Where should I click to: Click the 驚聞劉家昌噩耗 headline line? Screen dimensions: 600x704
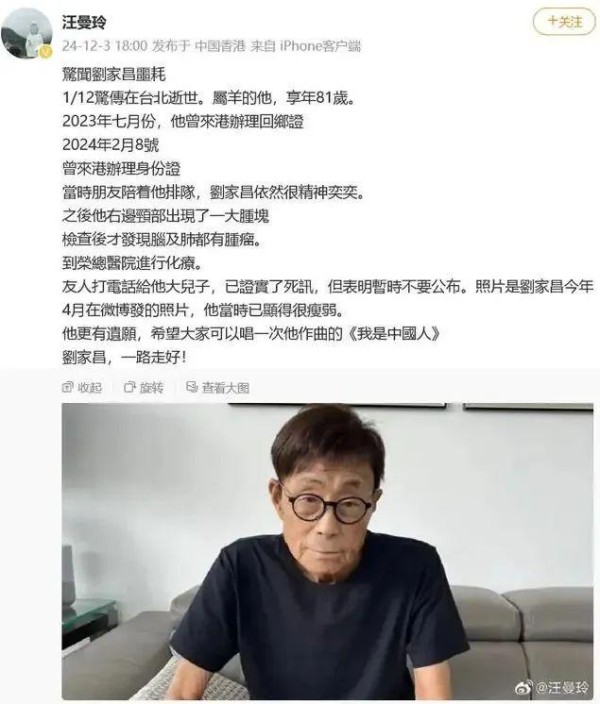pyautogui.click(x=114, y=75)
